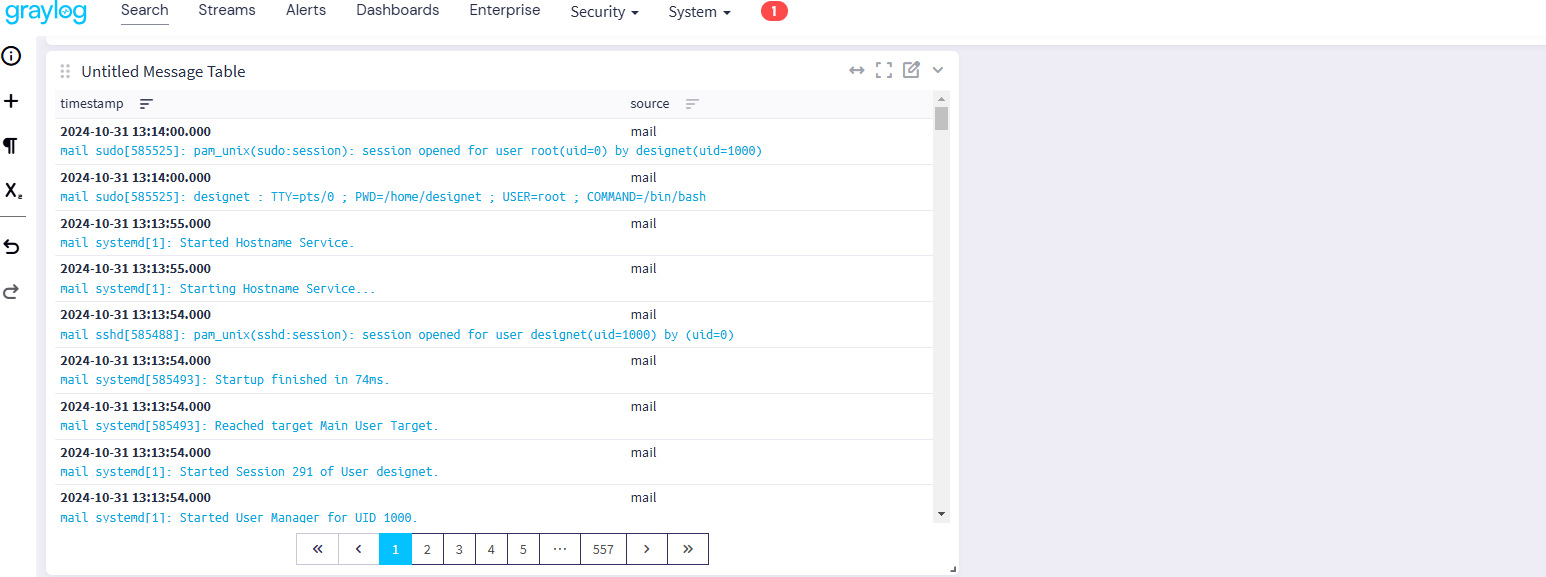The width and height of the screenshot is (1546, 577).
Task: Expand the System menu dropdown
Action: pos(699,12)
